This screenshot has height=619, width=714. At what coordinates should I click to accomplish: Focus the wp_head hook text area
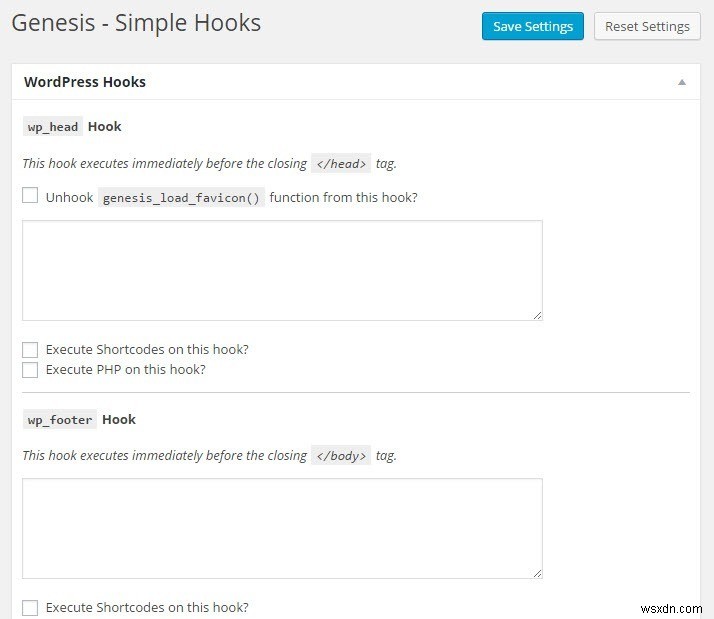click(282, 270)
